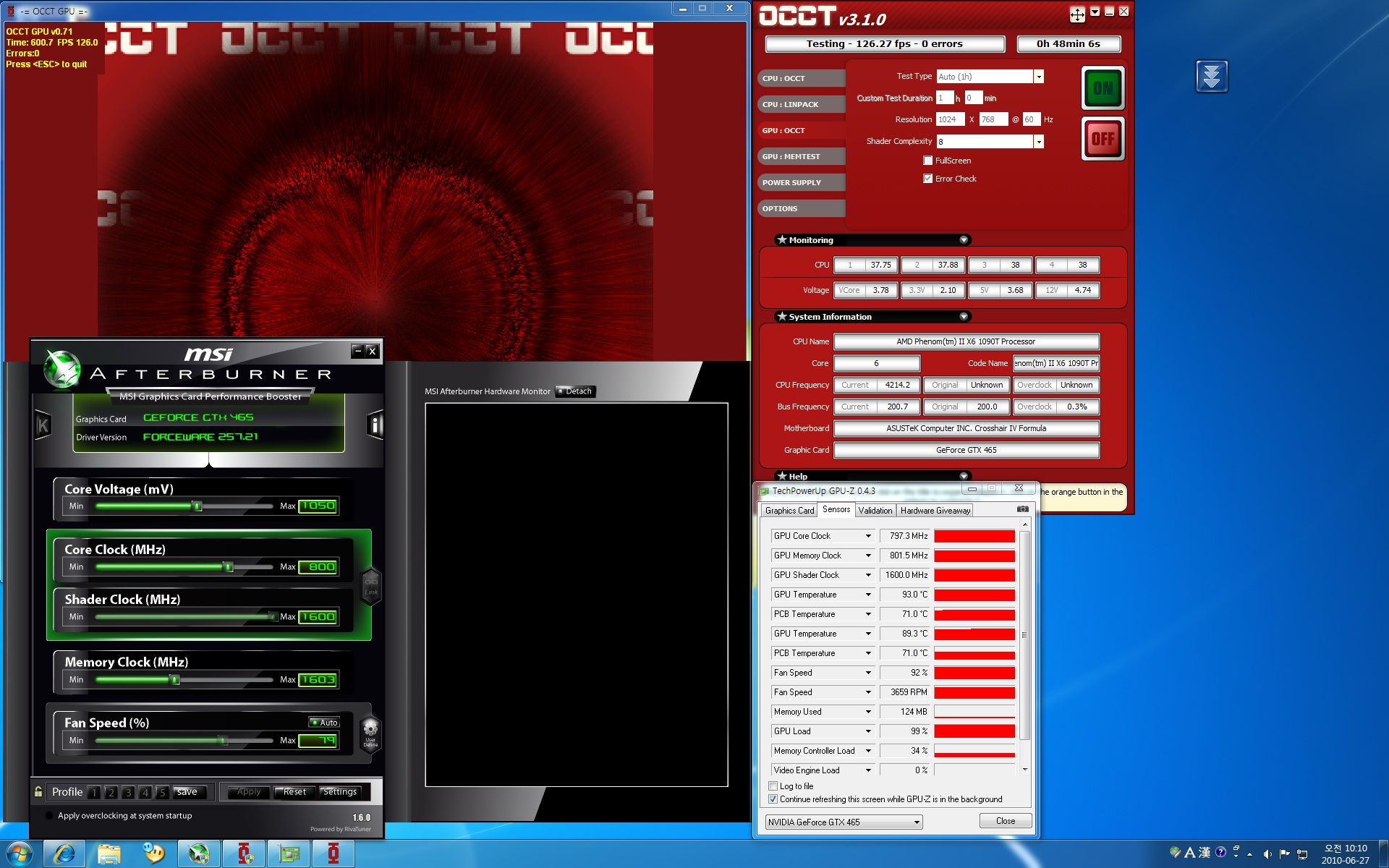Enable Log to file in GPU-Z
This screenshot has height=868, width=1389.
773,786
